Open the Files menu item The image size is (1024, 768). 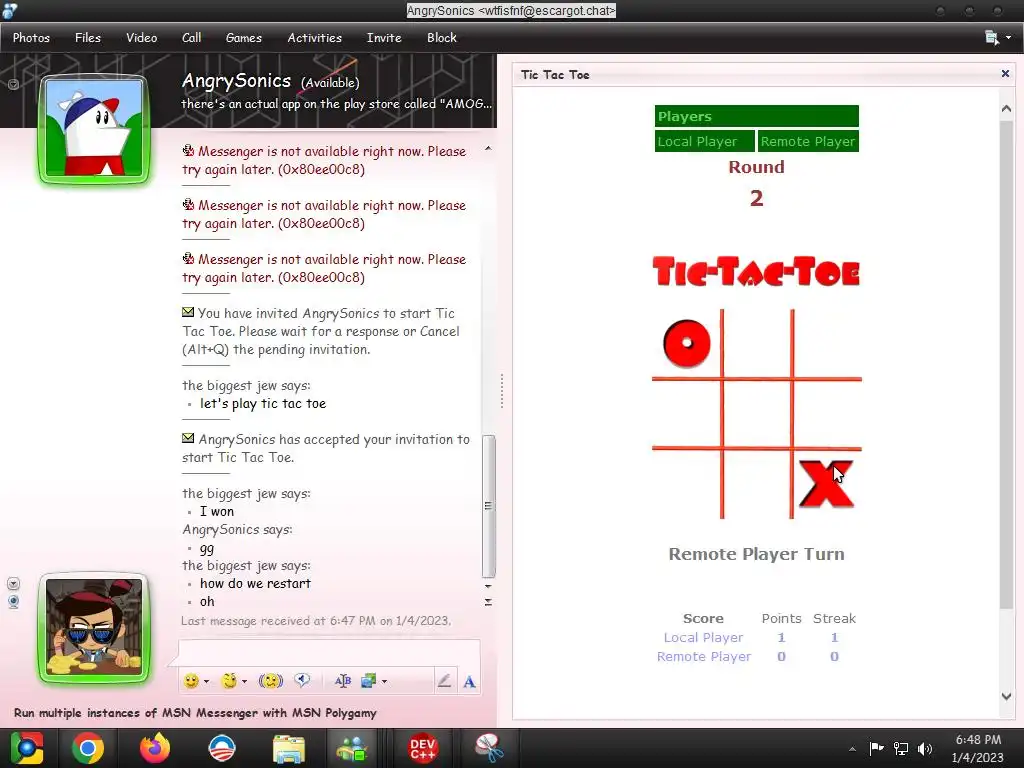pos(88,38)
